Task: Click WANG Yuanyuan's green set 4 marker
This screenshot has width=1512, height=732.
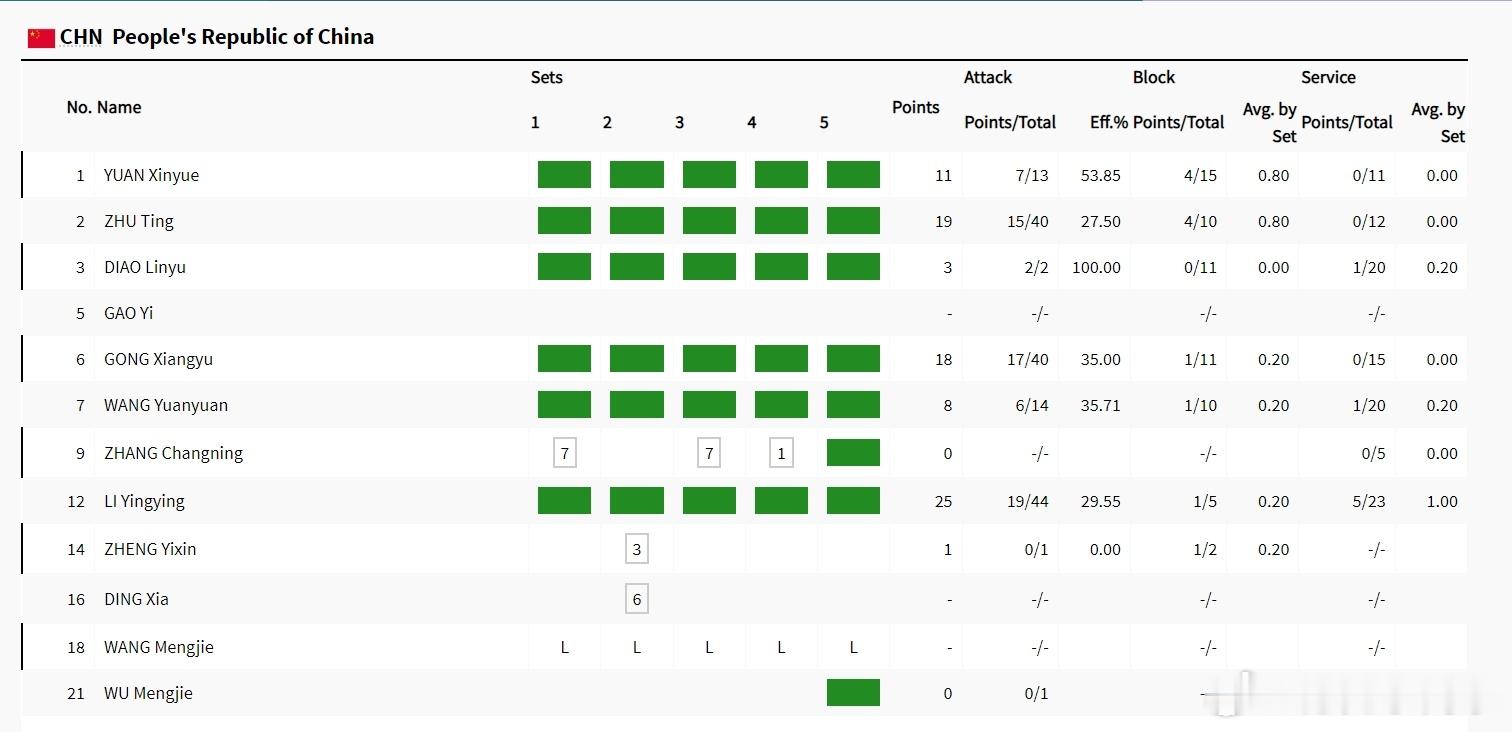Action: click(x=781, y=405)
